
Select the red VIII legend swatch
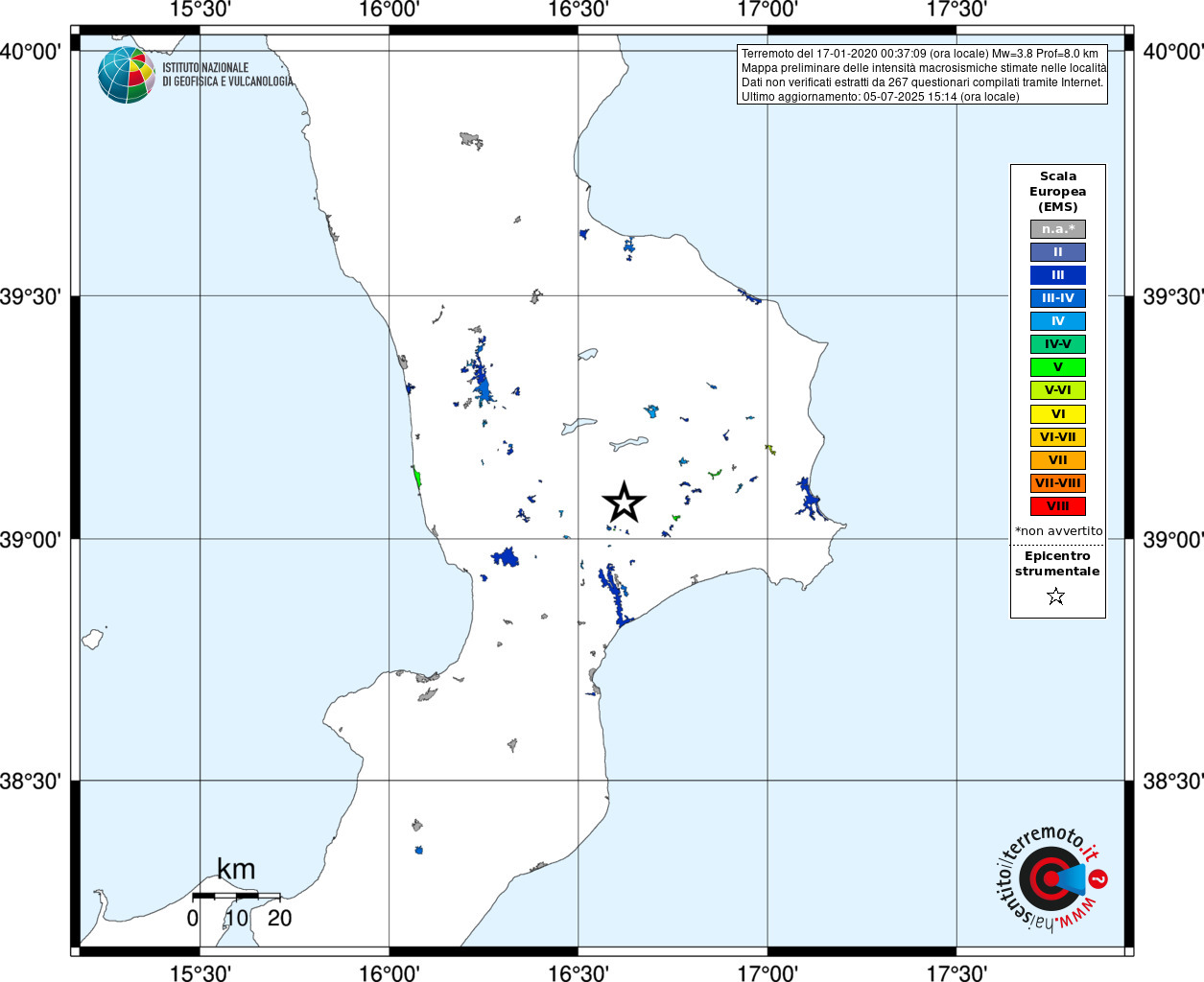click(x=1058, y=506)
